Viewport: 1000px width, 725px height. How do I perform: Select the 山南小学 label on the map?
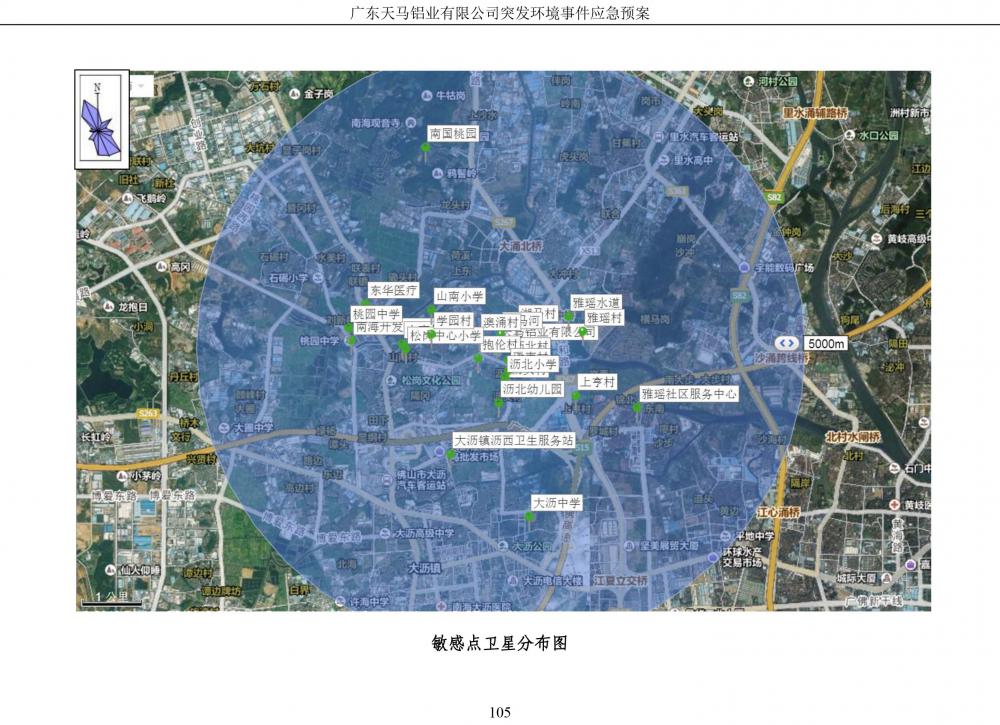[459, 296]
